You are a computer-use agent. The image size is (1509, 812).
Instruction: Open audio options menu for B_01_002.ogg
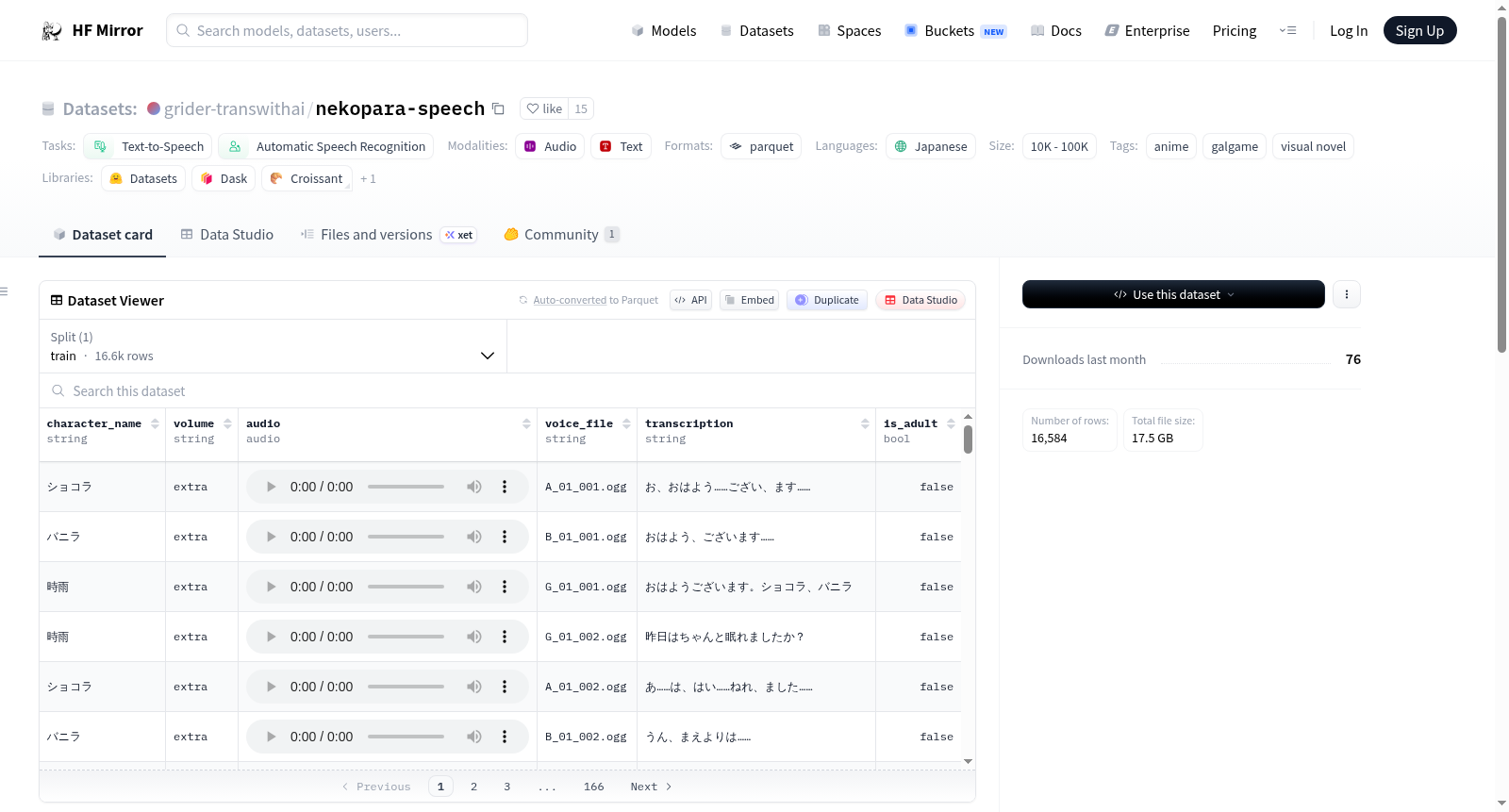tap(505, 737)
